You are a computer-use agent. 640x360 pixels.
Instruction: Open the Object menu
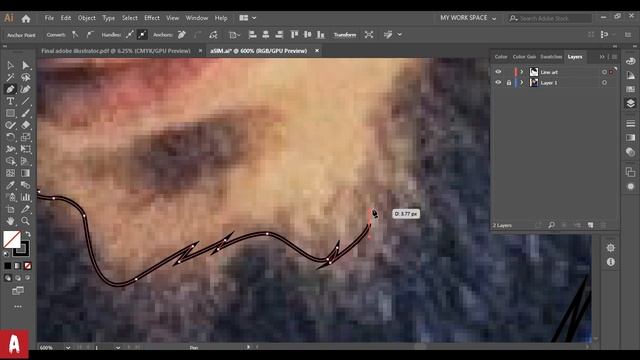click(x=87, y=18)
